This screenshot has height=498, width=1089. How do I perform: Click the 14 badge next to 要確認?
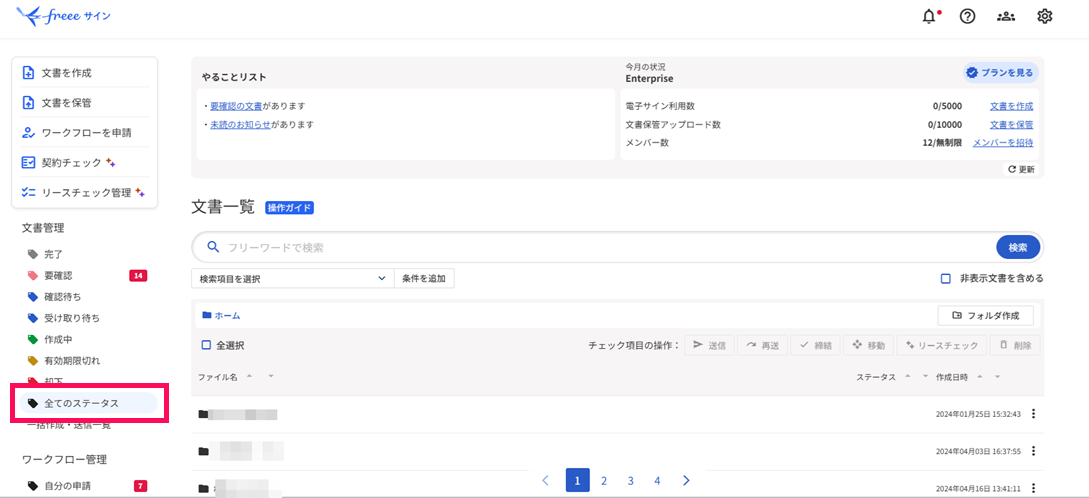coord(138,276)
